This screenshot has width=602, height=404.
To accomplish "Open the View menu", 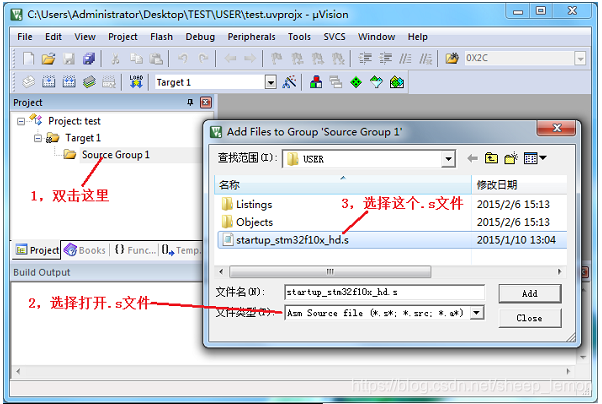I will pos(85,37).
